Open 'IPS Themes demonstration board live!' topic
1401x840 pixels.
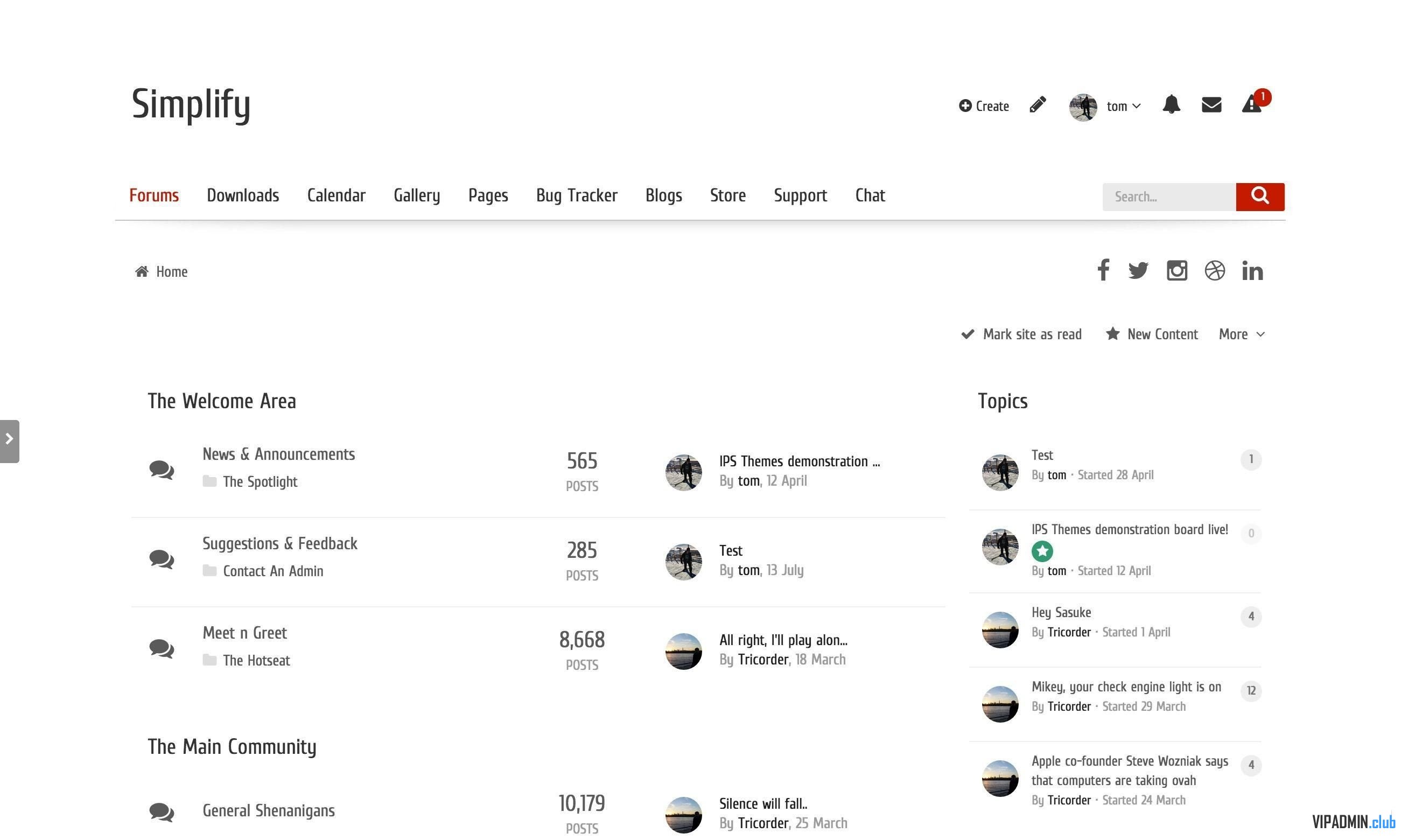click(x=1129, y=529)
